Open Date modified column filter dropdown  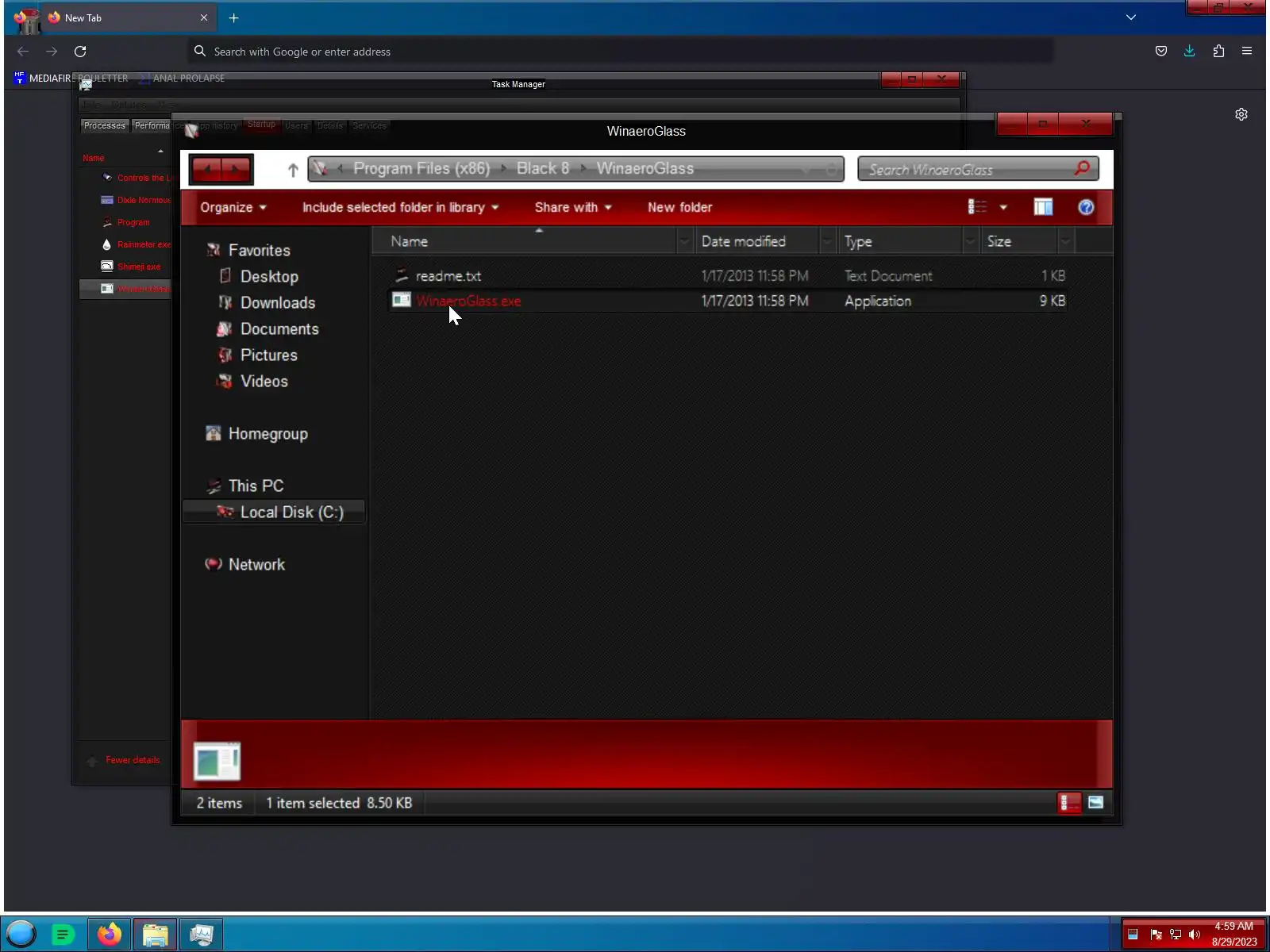point(827,241)
